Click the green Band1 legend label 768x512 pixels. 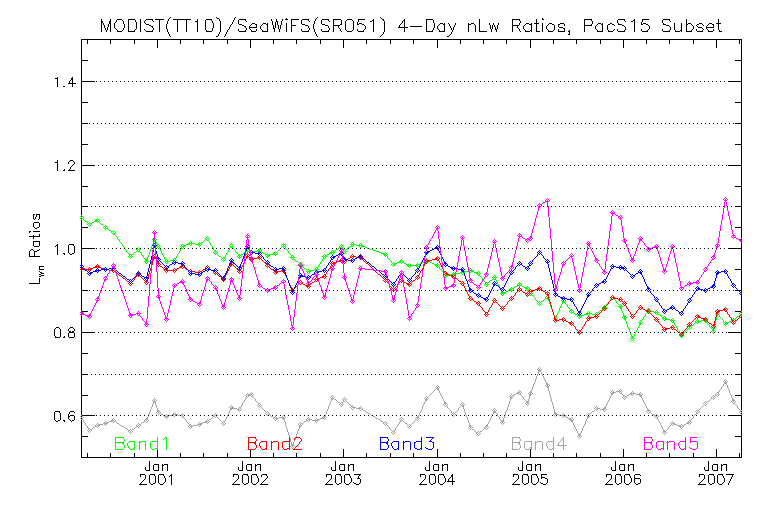pyautogui.click(x=142, y=444)
